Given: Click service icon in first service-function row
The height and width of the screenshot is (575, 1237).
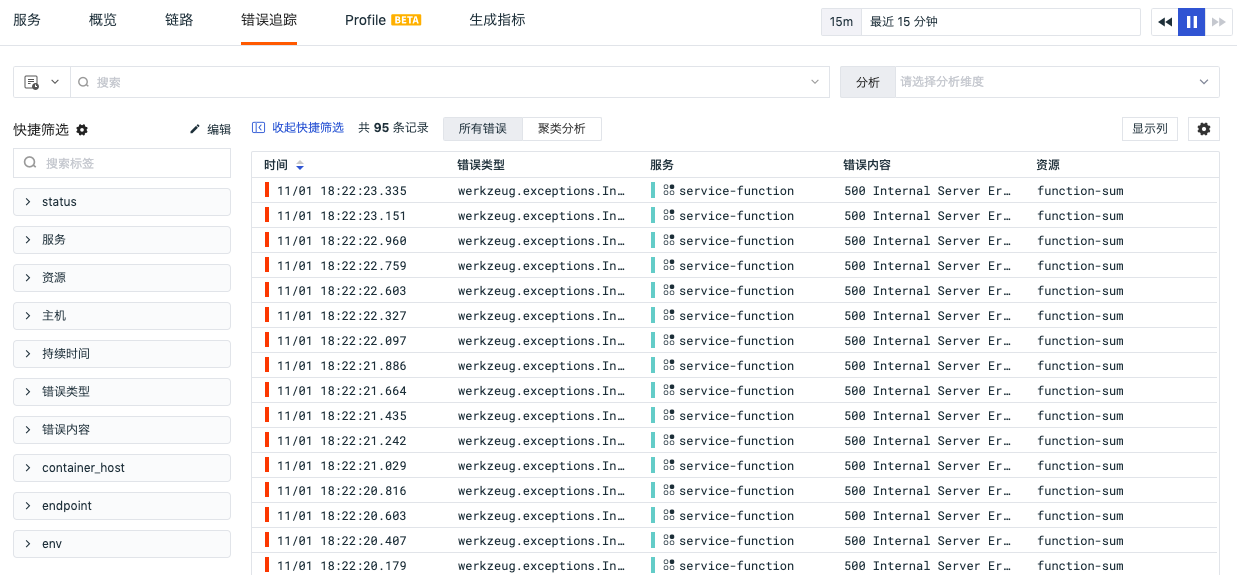Looking at the screenshot, I should point(669,190).
